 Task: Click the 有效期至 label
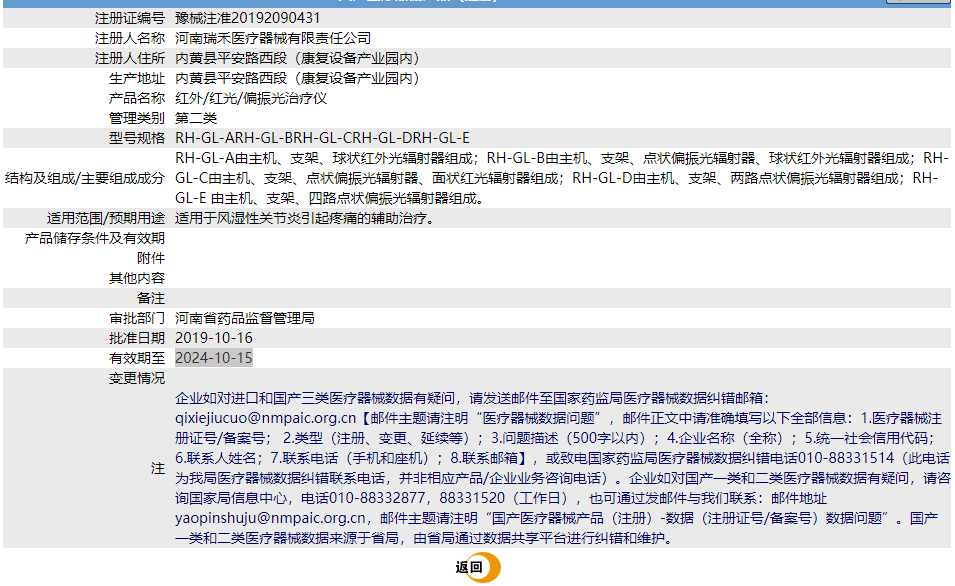click(137, 358)
